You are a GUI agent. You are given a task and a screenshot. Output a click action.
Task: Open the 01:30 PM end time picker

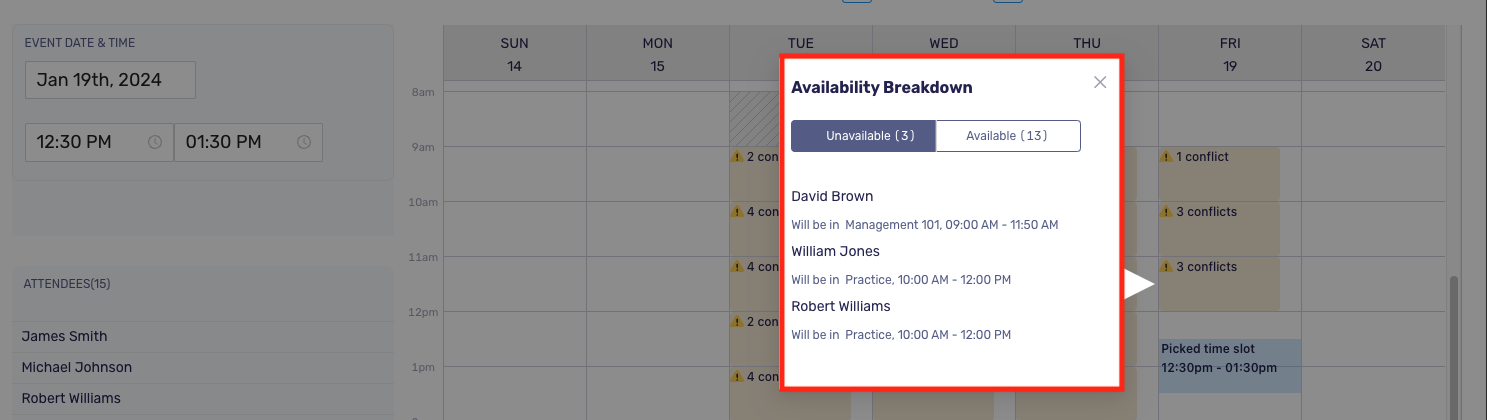pyautogui.click(x=248, y=142)
